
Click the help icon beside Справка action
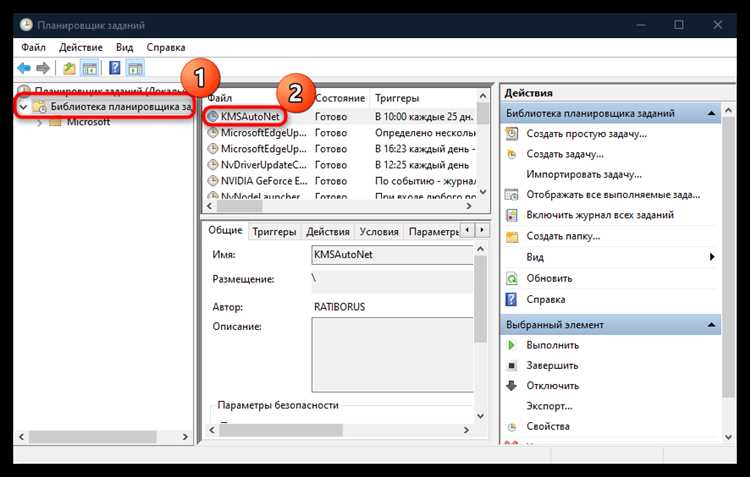click(x=511, y=300)
